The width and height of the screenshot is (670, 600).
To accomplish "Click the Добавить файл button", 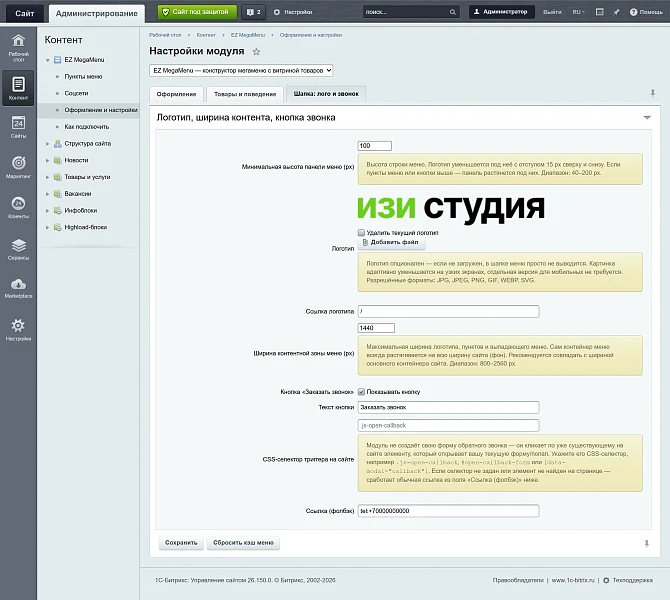I will pyautogui.click(x=391, y=242).
